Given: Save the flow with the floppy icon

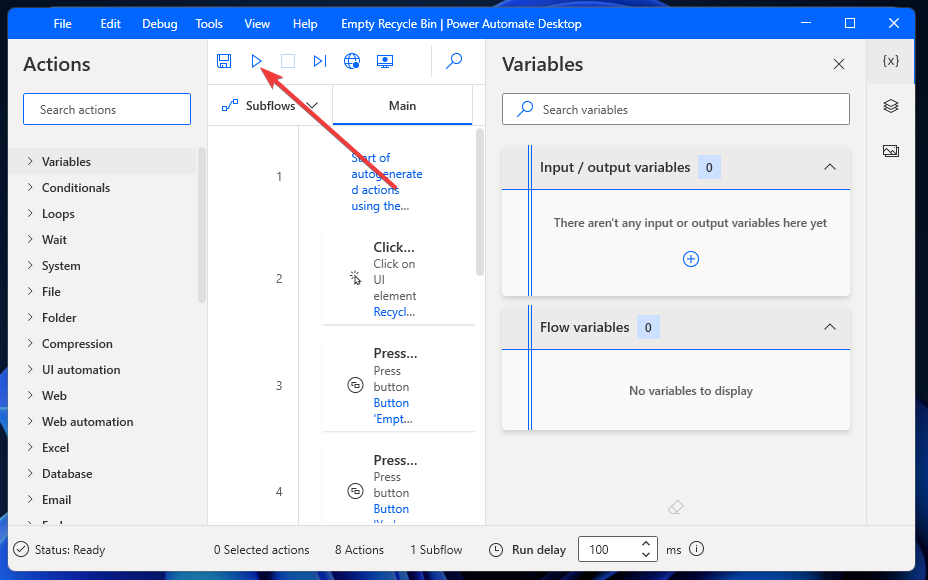Looking at the screenshot, I should [x=224, y=61].
